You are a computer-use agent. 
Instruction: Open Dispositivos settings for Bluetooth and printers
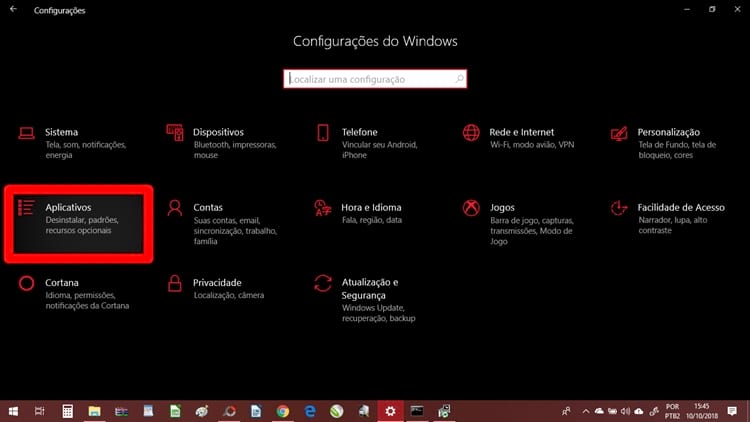tap(218, 132)
